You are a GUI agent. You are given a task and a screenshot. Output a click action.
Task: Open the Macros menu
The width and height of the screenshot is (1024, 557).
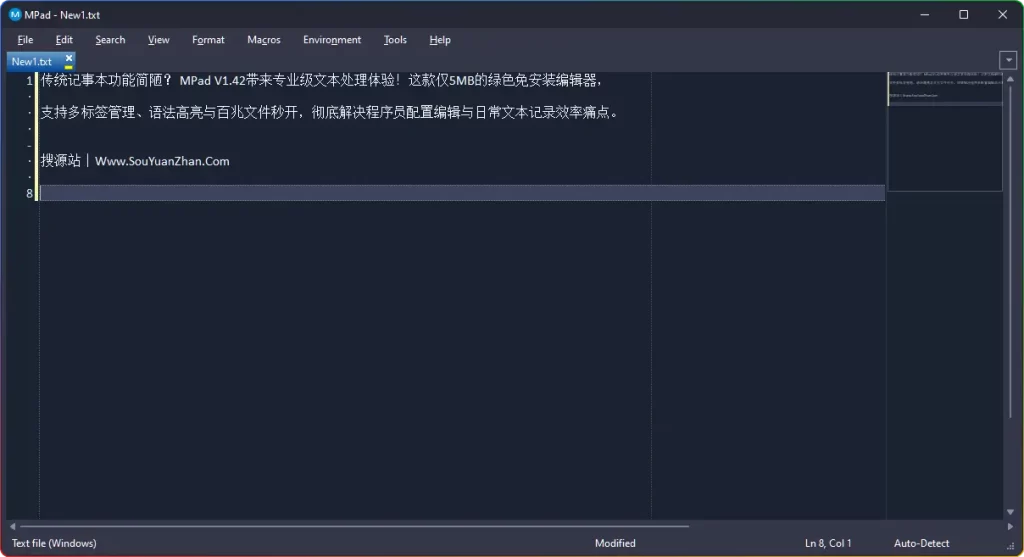click(x=264, y=40)
